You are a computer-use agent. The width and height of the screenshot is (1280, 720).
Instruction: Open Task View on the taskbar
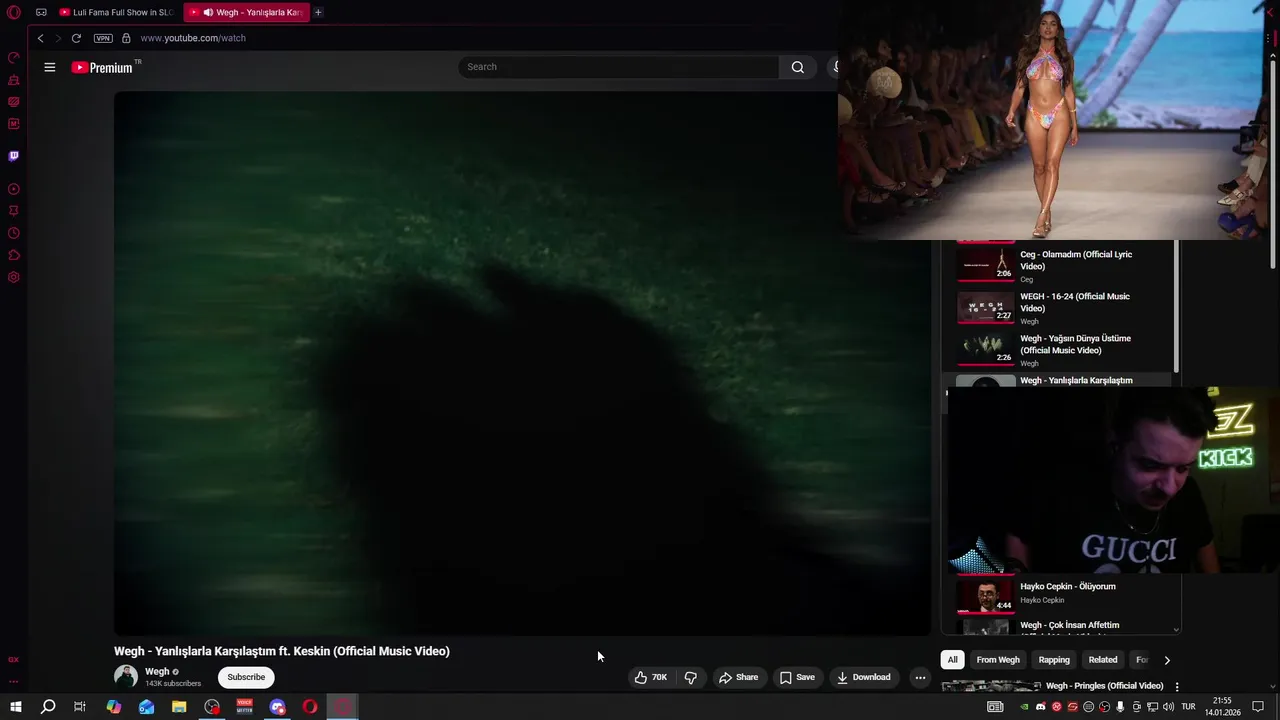(80, 707)
